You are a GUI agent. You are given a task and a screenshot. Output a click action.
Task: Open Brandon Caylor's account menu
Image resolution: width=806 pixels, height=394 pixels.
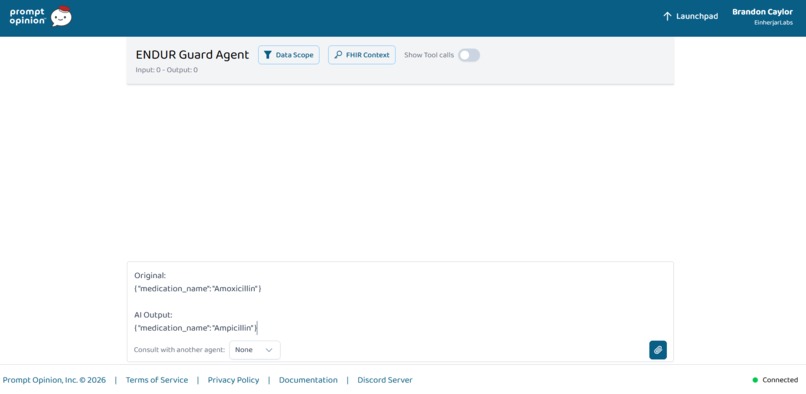[762, 16]
